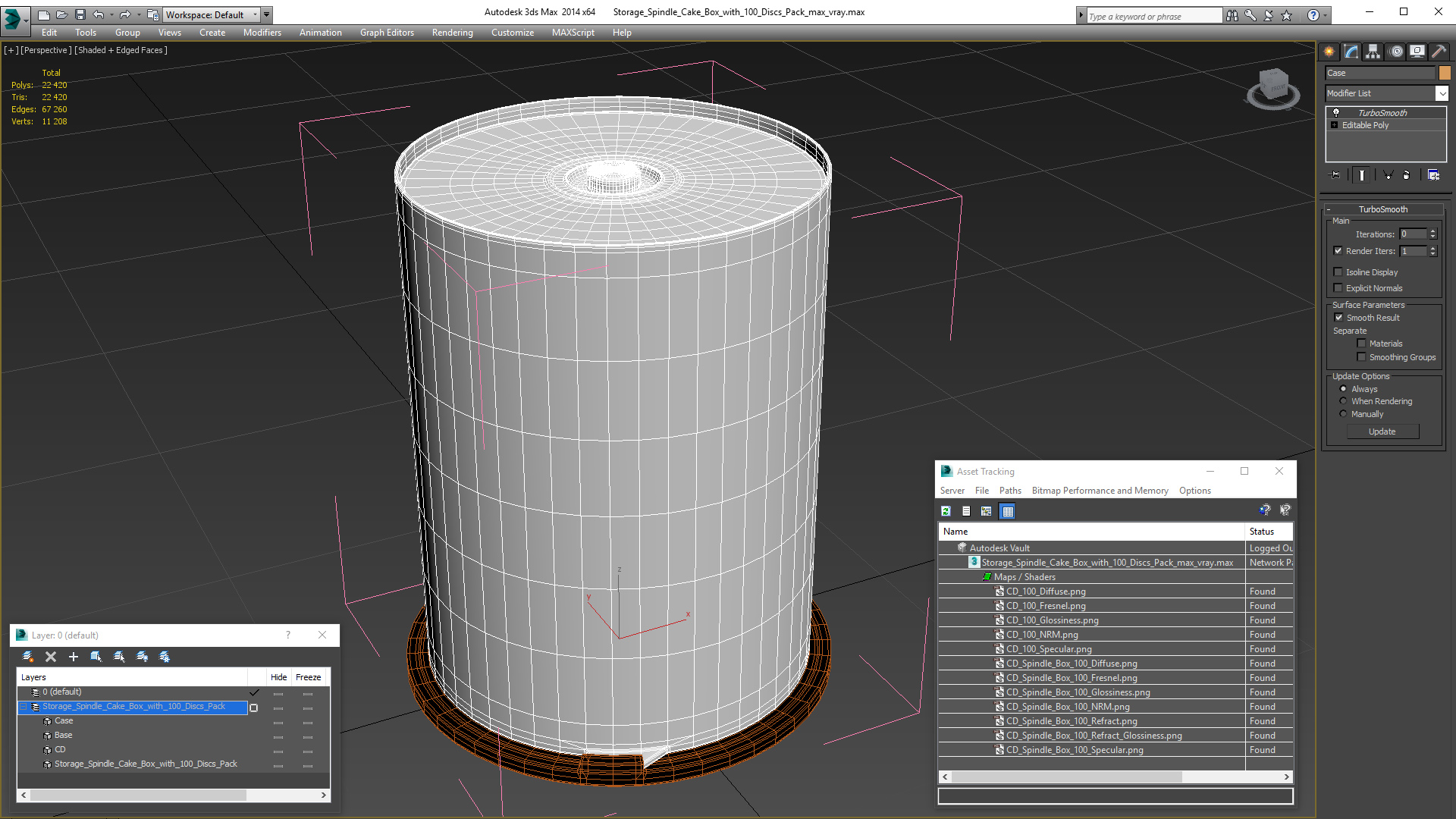The height and width of the screenshot is (819, 1456).
Task: Click Configure Modifier Sets icon
Action: [x=1433, y=175]
